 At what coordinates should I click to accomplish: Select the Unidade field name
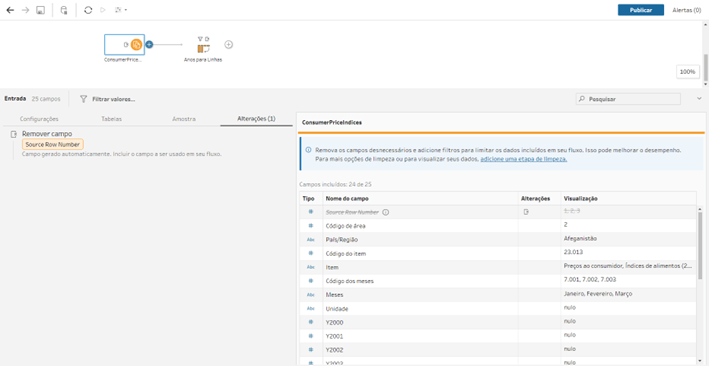point(337,309)
